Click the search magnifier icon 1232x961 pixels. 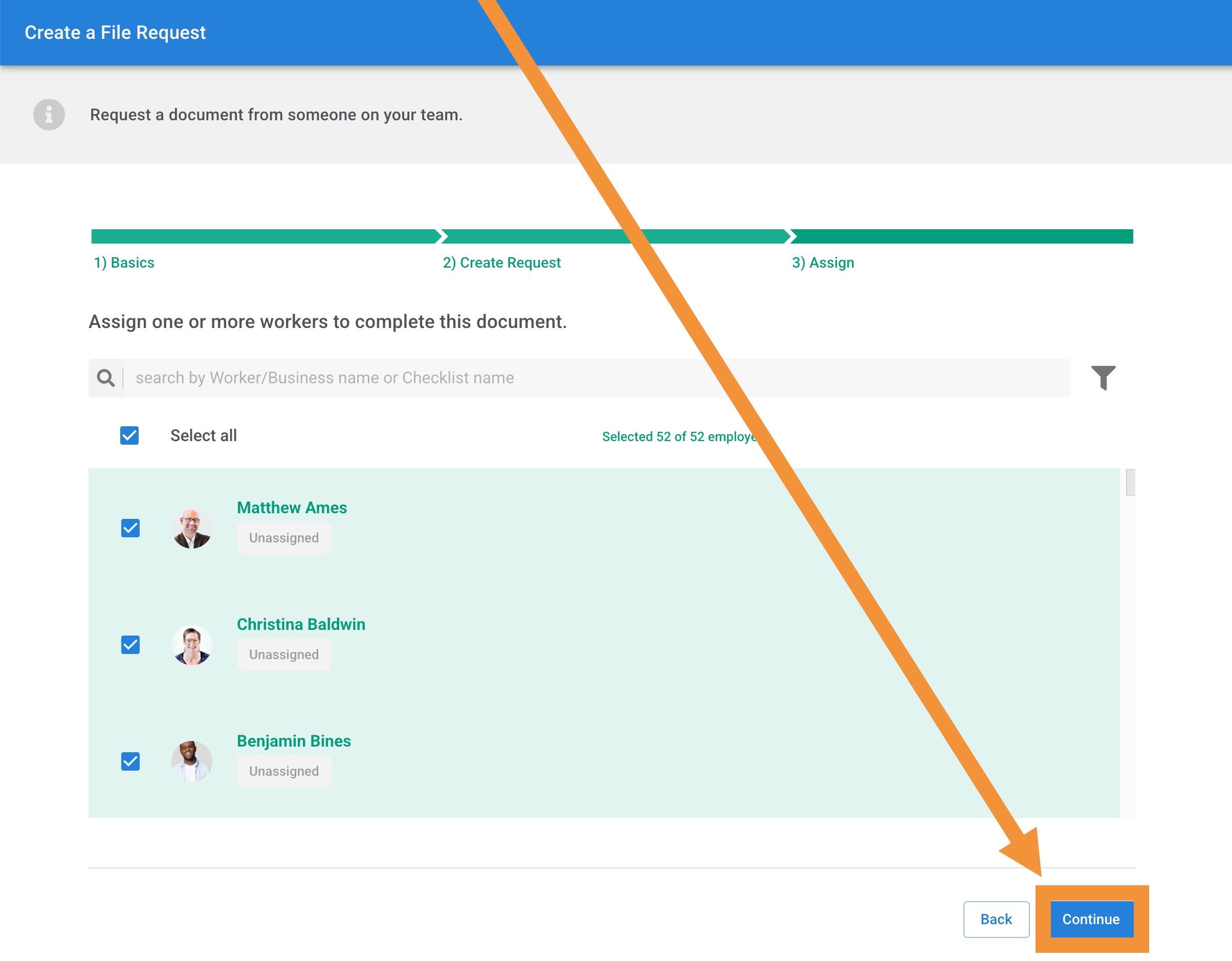tap(105, 378)
